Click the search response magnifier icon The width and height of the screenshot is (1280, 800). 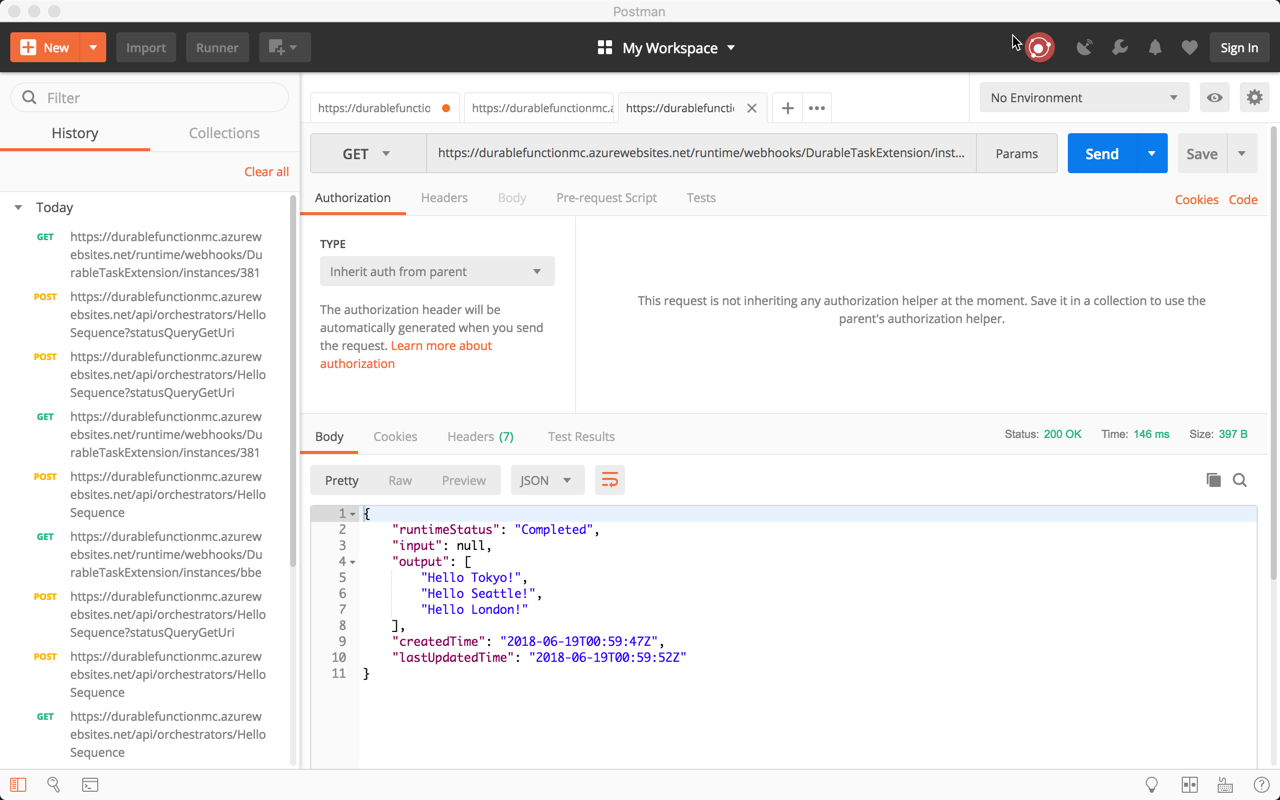[x=1240, y=480]
